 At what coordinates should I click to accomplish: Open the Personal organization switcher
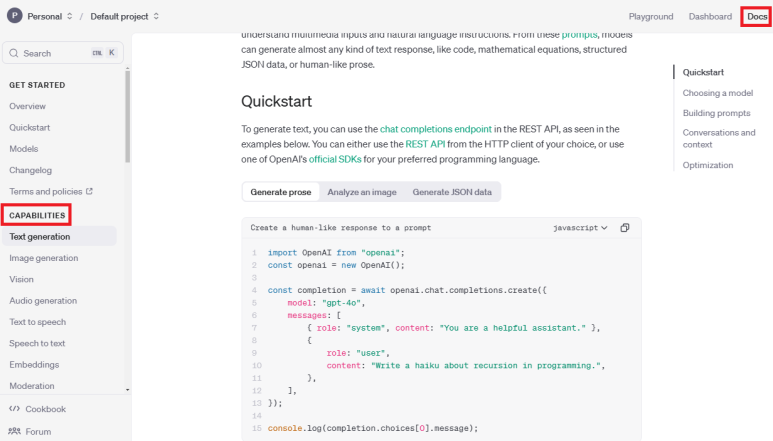pyautogui.click(x=50, y=16)
